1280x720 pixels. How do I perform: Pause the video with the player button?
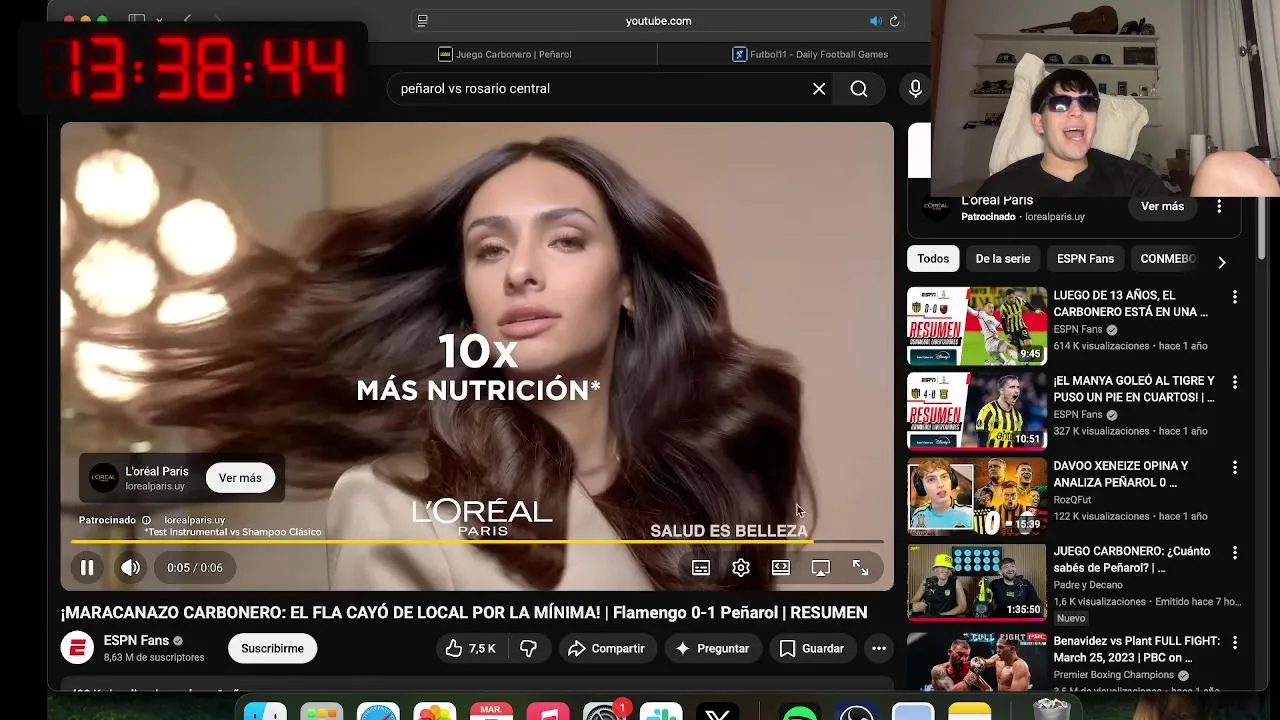pyautogui.click(x=87, y=568)
